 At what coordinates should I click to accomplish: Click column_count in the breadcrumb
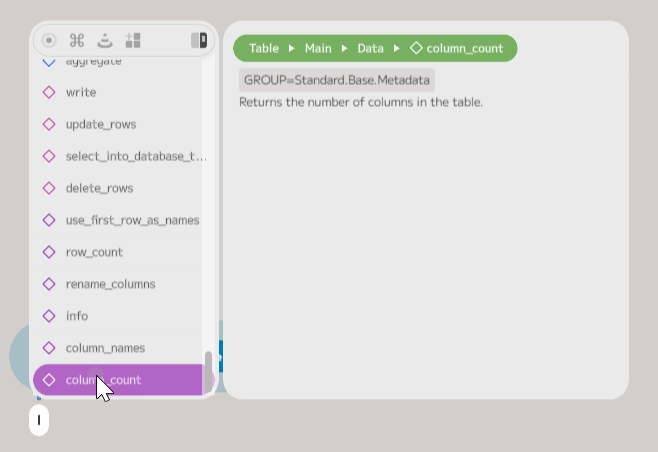[x=465, y=49]
